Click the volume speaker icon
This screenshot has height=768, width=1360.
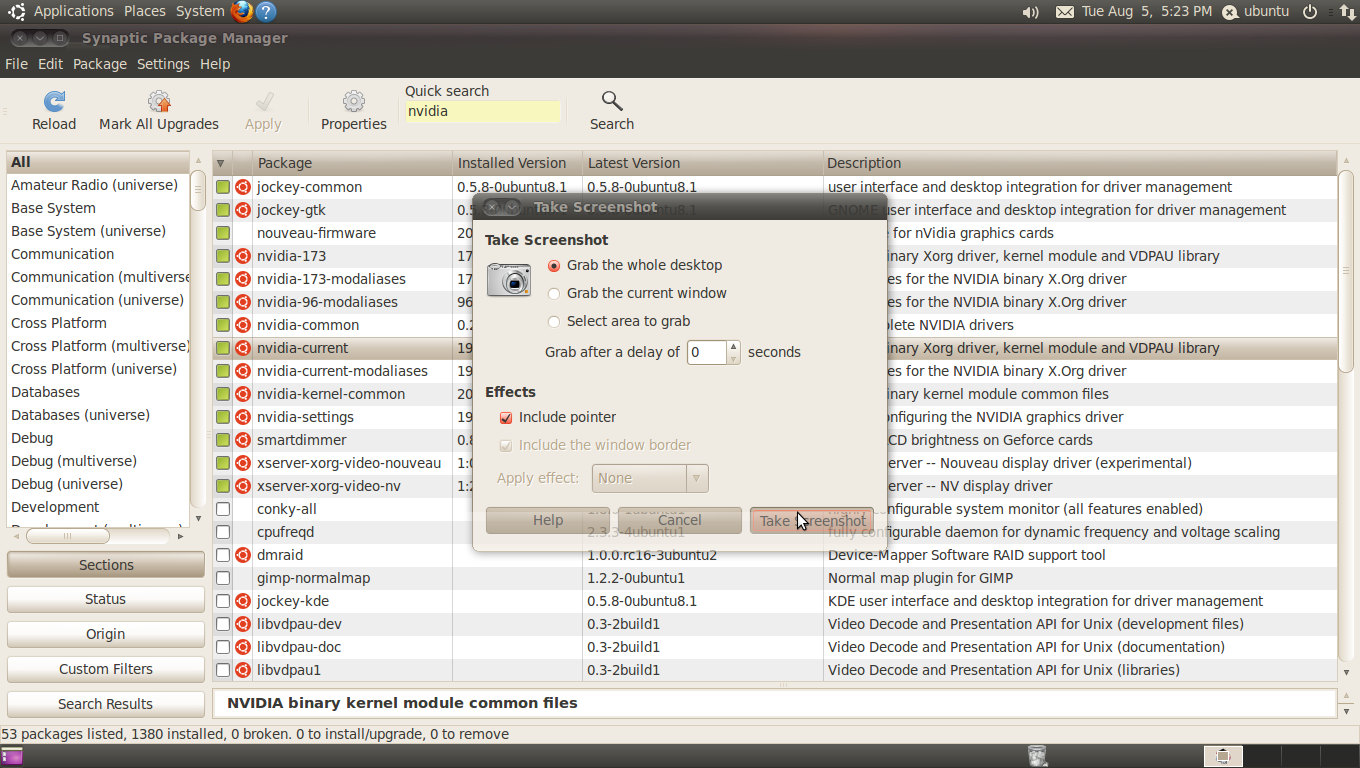1031,12
